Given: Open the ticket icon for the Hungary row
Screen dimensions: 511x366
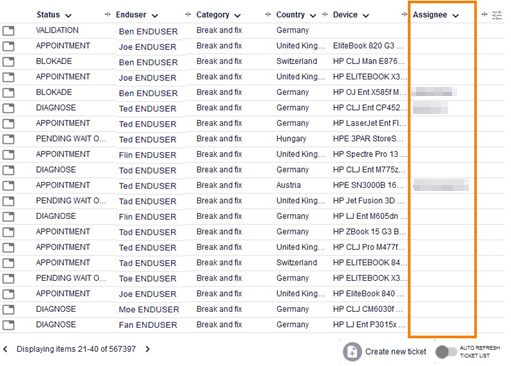Looking at the screenshot, I should point(8,139).
